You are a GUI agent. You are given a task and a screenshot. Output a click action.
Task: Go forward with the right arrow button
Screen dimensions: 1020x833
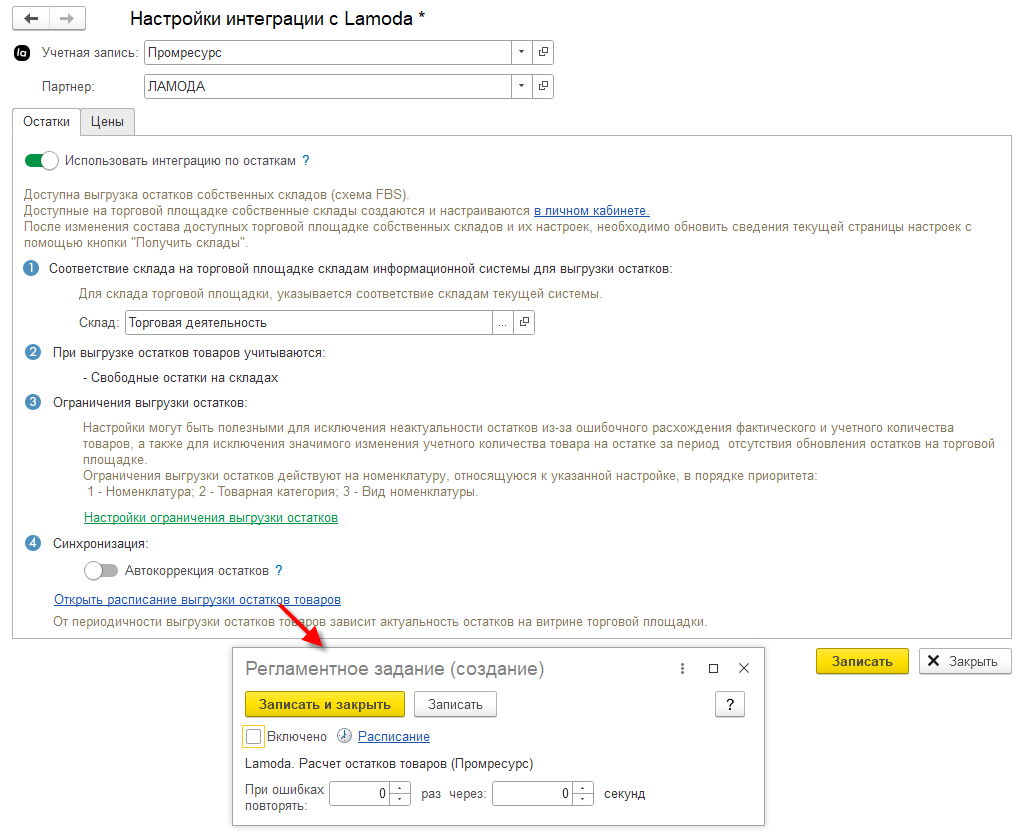tap(67, 19)
